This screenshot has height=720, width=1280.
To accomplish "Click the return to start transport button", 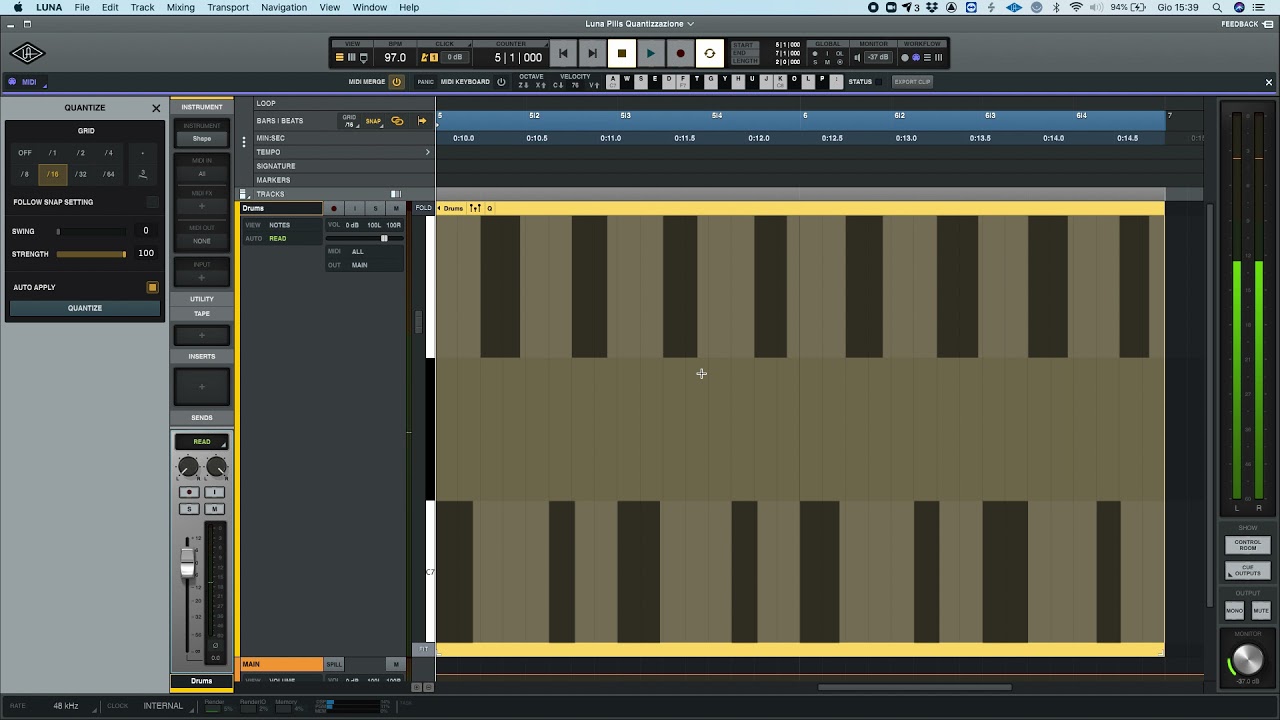I will pyautogui.click(x=563, y=54).
